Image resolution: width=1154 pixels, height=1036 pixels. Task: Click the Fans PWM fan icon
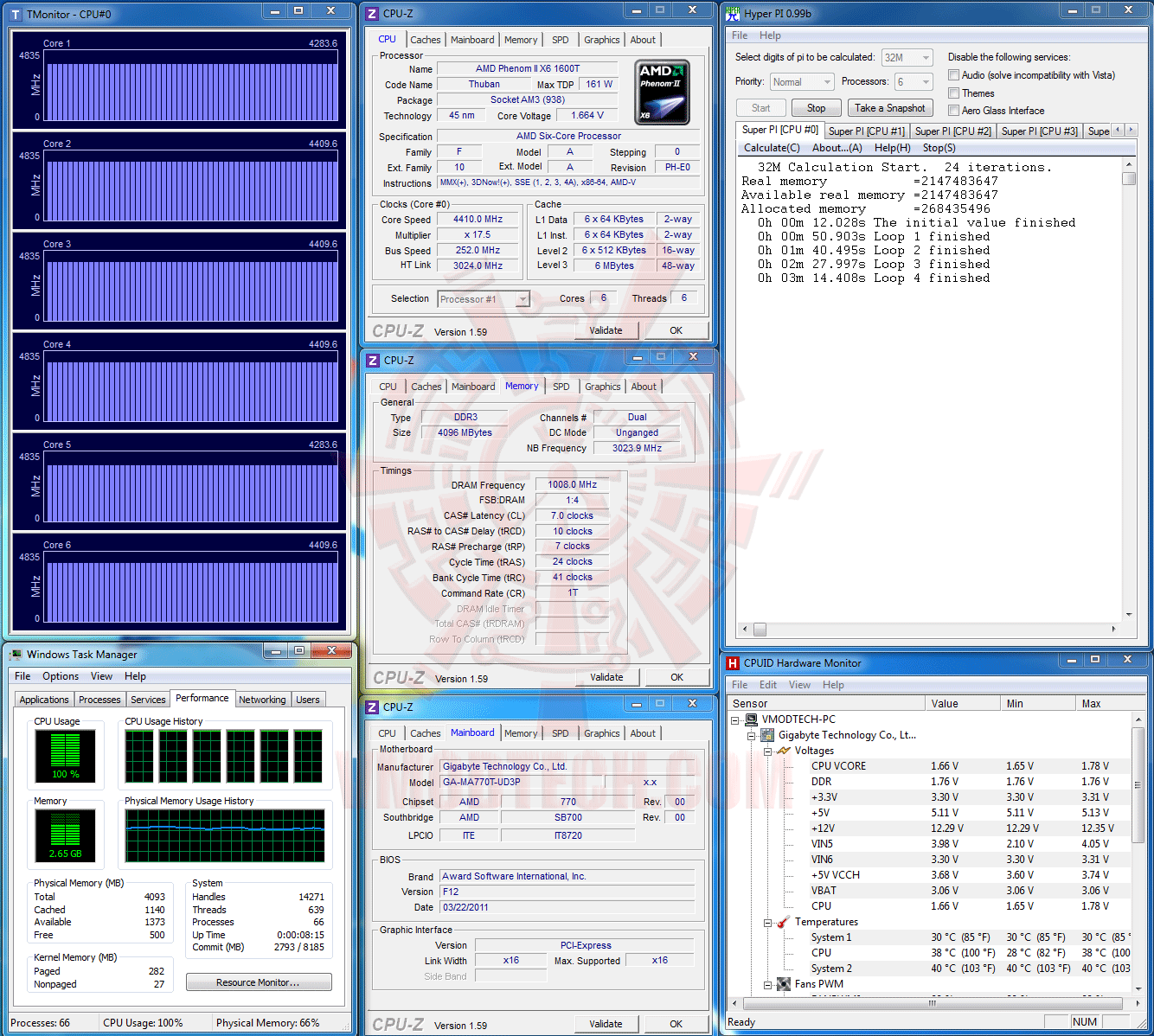pos(784,984)
